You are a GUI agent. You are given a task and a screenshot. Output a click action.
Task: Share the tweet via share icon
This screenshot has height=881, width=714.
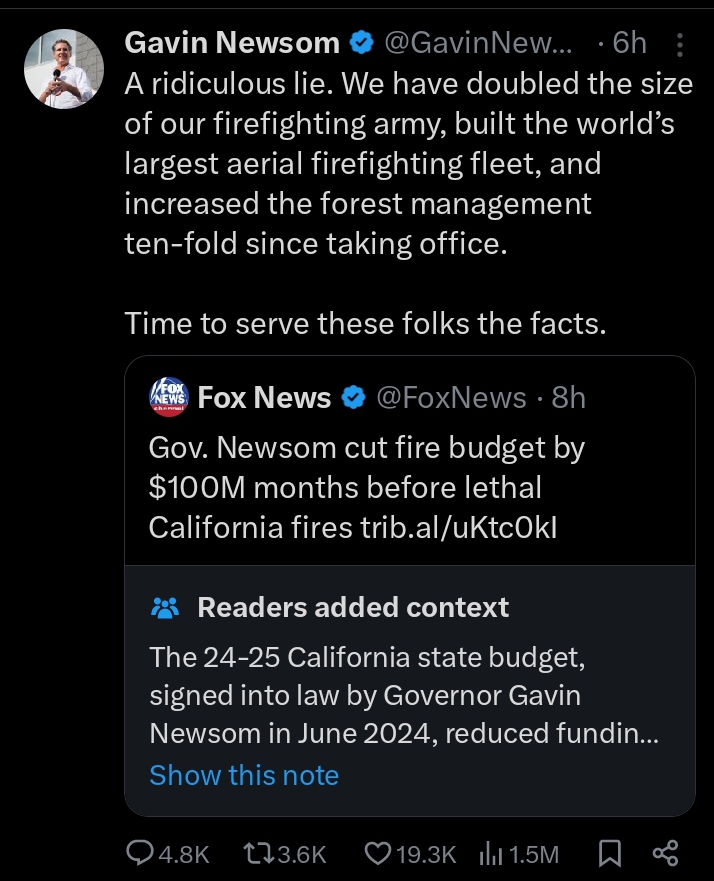tap(665, 852)
